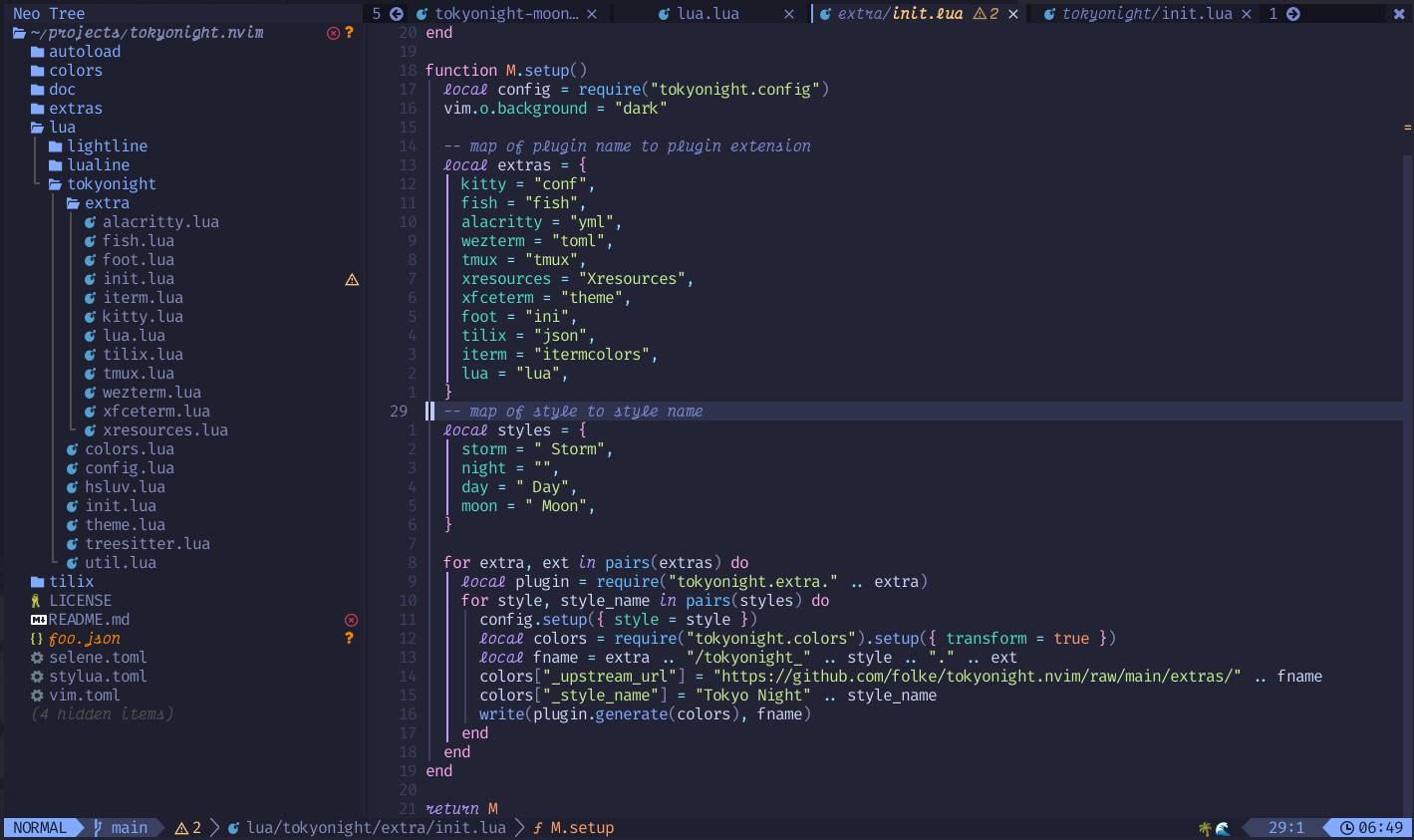Click the clock icon in the statusline

click(x=1346, y=828)
